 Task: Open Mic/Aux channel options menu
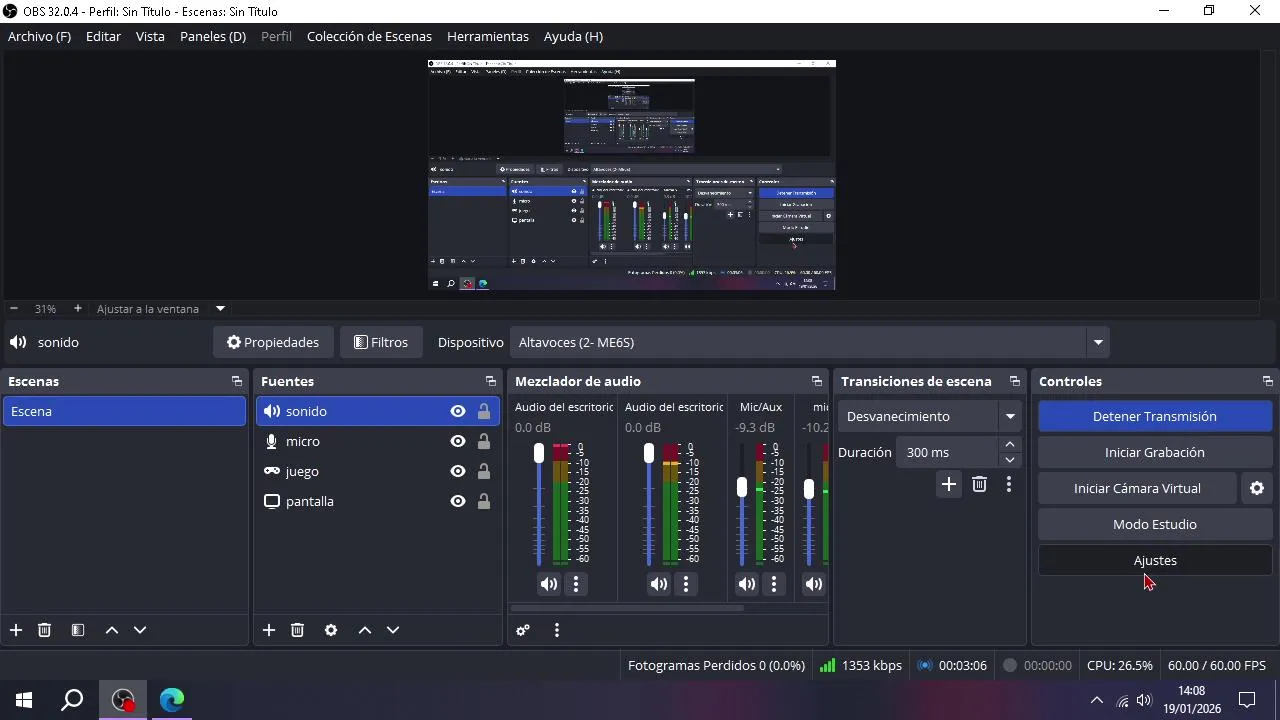pyautogui.click(x=774, y=584)
